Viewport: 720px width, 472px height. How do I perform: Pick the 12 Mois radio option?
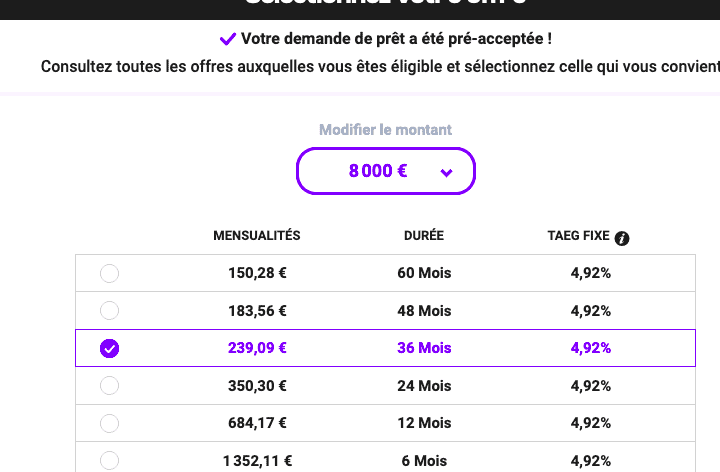click(110, 423)
